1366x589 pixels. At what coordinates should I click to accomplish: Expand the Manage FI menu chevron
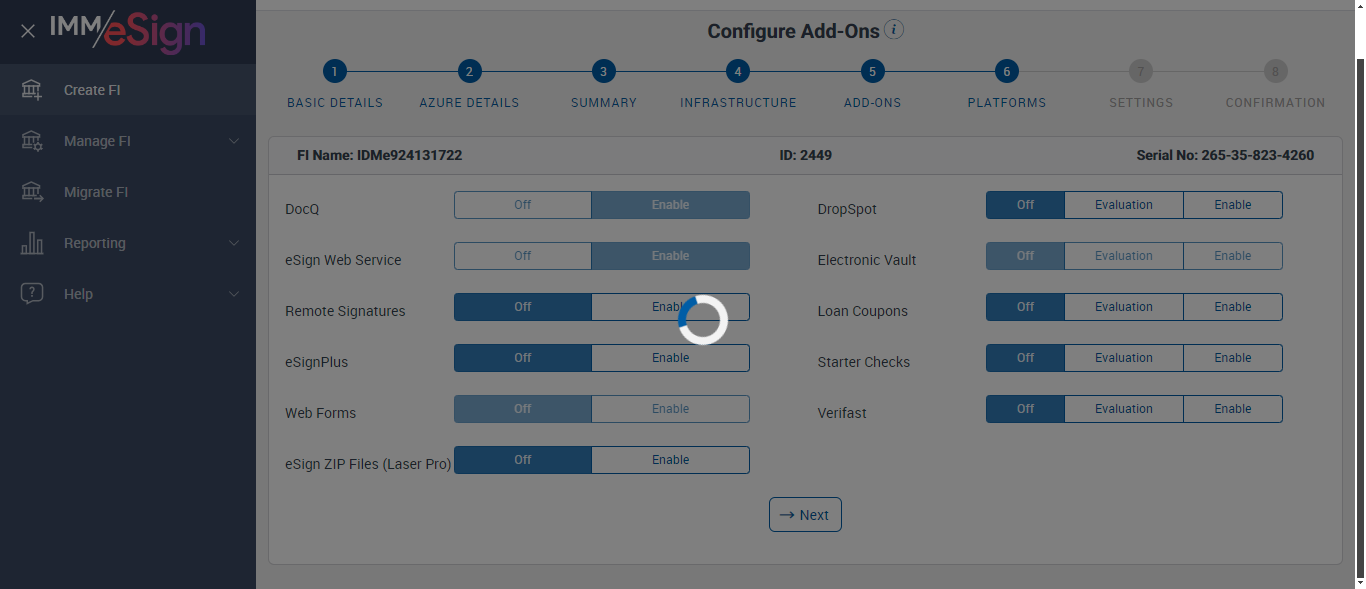234,141
